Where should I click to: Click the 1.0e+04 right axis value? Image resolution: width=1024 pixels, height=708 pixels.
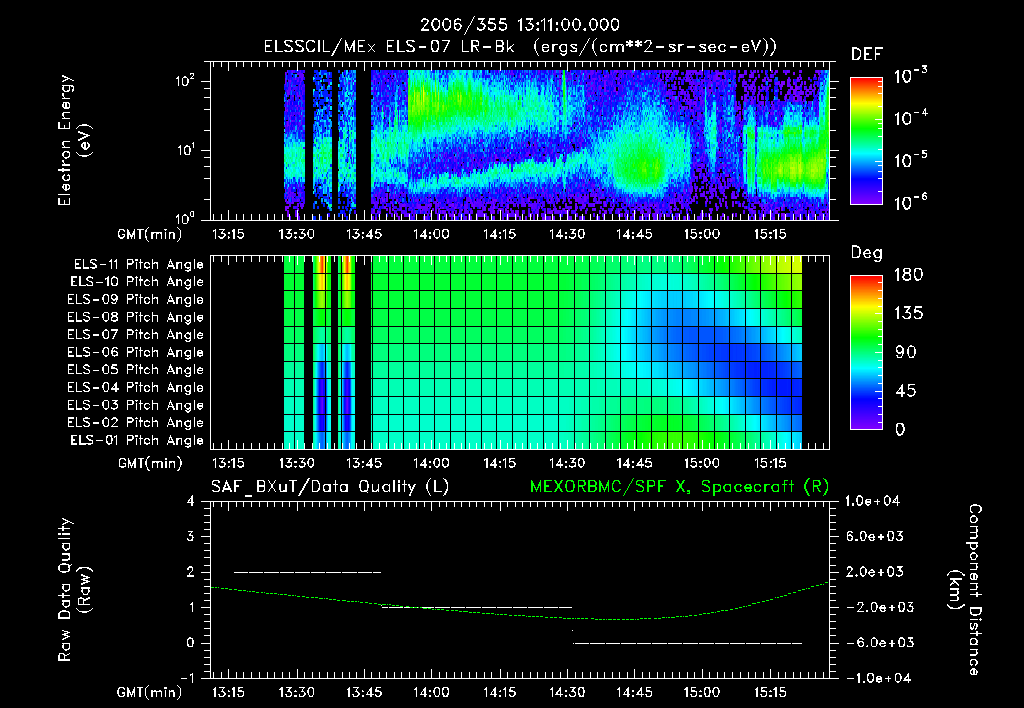[x=872, y=501]
